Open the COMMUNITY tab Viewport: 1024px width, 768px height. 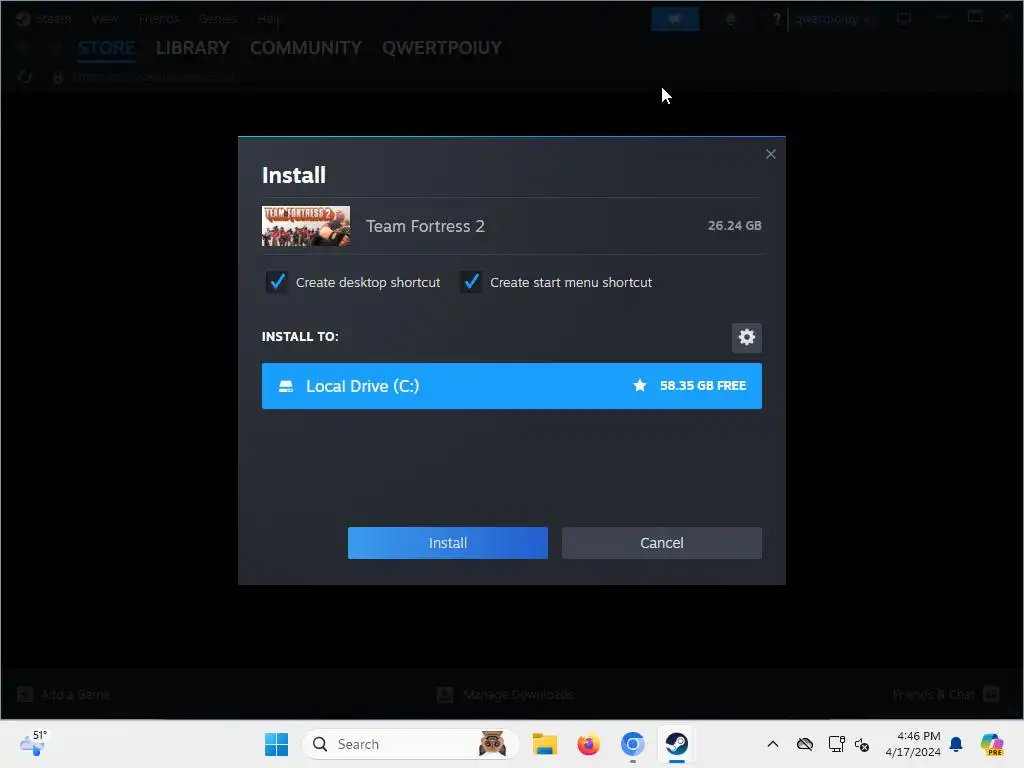tap(306, 48)
